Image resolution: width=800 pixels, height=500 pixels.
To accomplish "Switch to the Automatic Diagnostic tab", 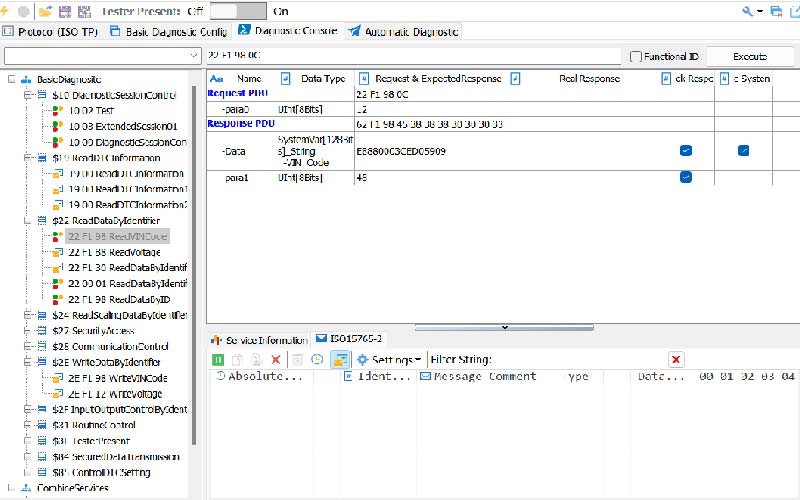I will [x=403, y=32].
